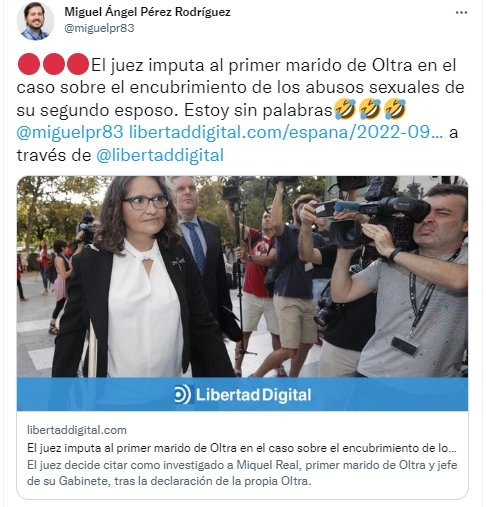Click the middle rolling-laughing emoji

coord(370,109)
